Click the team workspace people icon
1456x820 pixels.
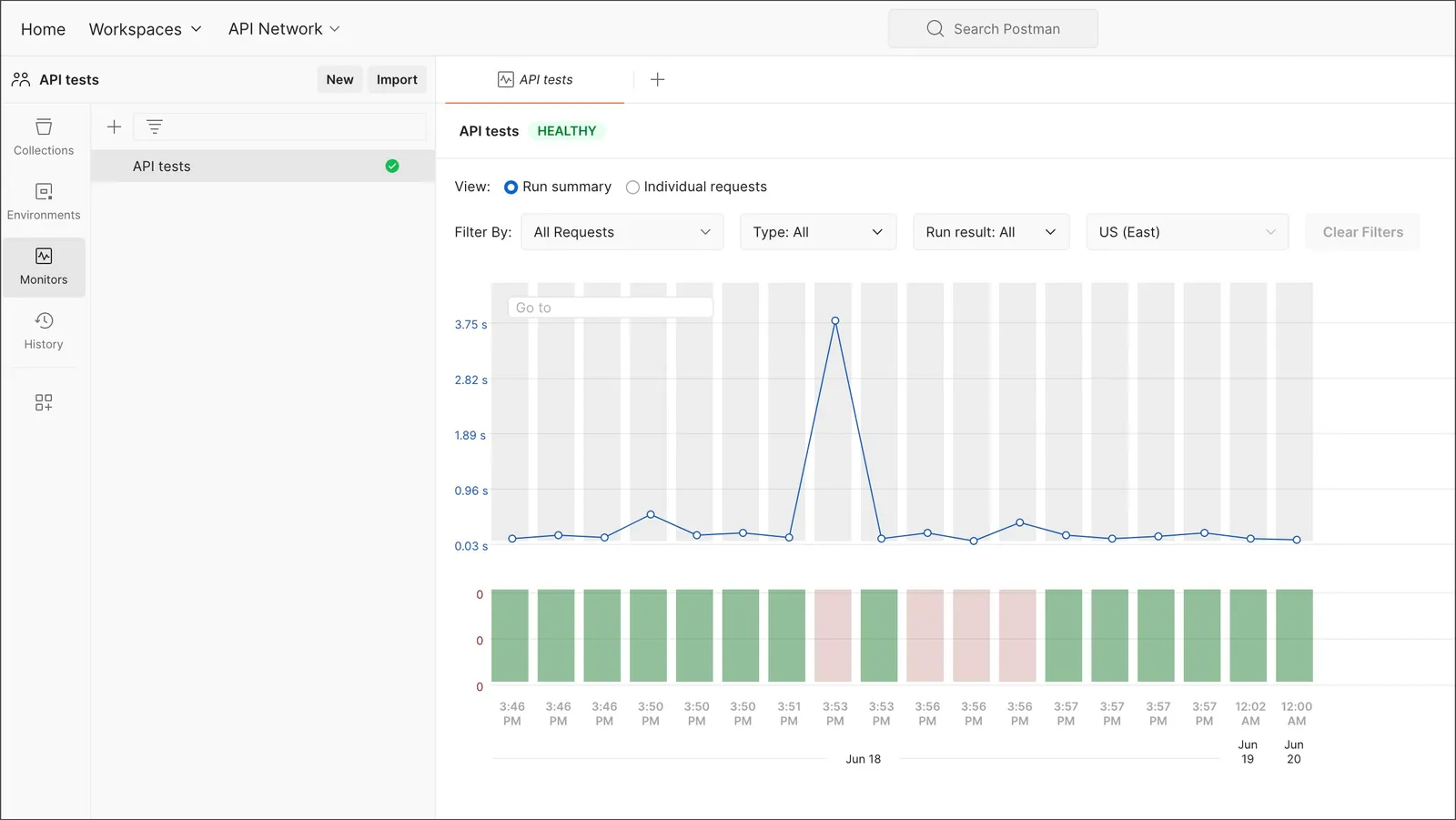point(21,79)
